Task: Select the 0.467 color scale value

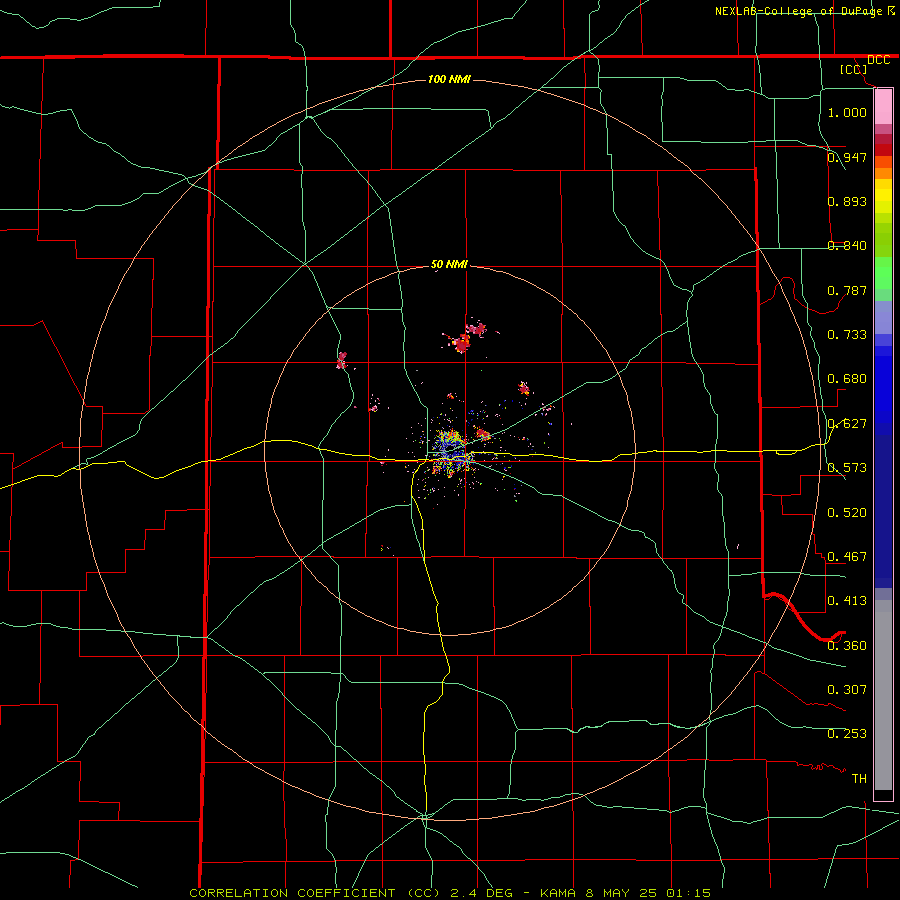Action: pyautogui.click(x=847, y=557)
